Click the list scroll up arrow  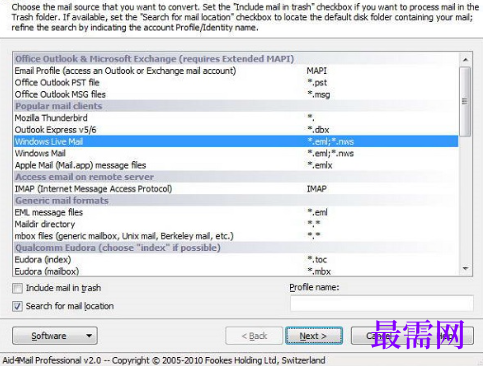[x=465, y=60]
